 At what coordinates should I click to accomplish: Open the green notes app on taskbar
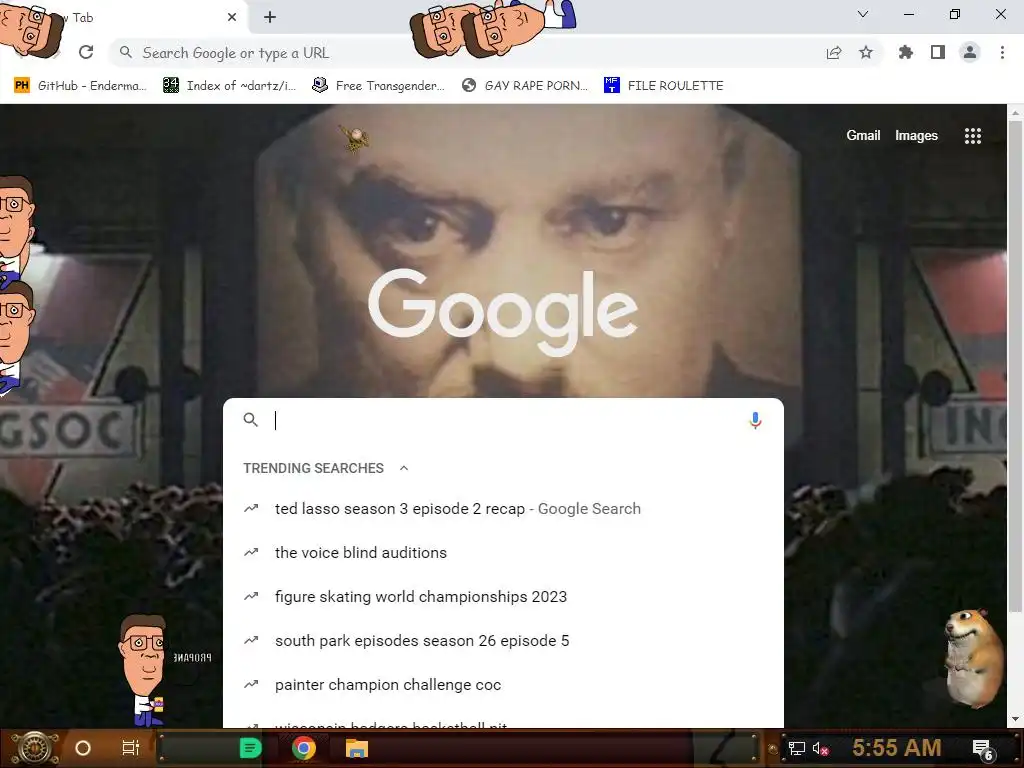250,748
